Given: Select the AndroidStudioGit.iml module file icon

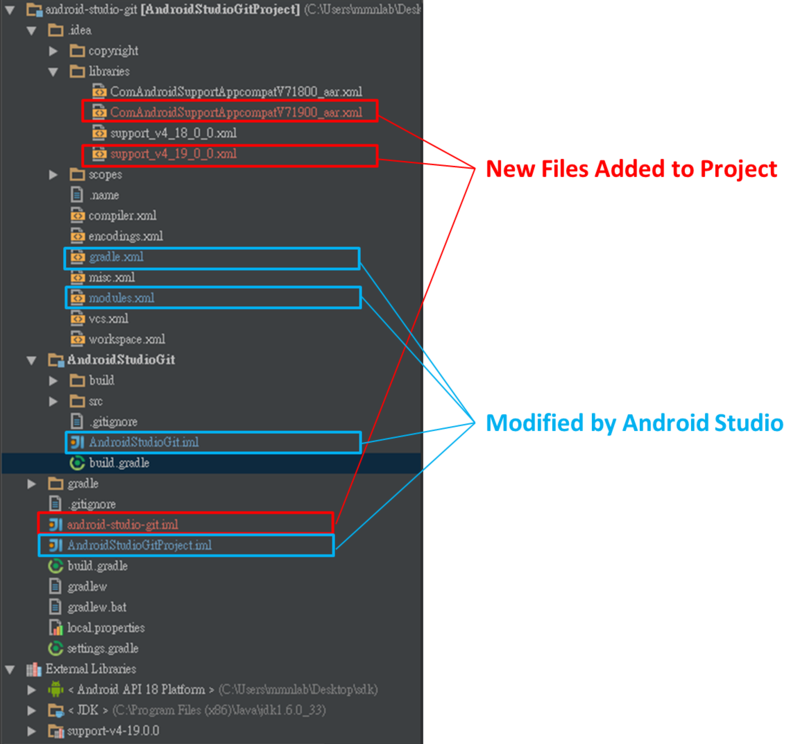Looking at the screenshot, I should click(x=77, y=442).
